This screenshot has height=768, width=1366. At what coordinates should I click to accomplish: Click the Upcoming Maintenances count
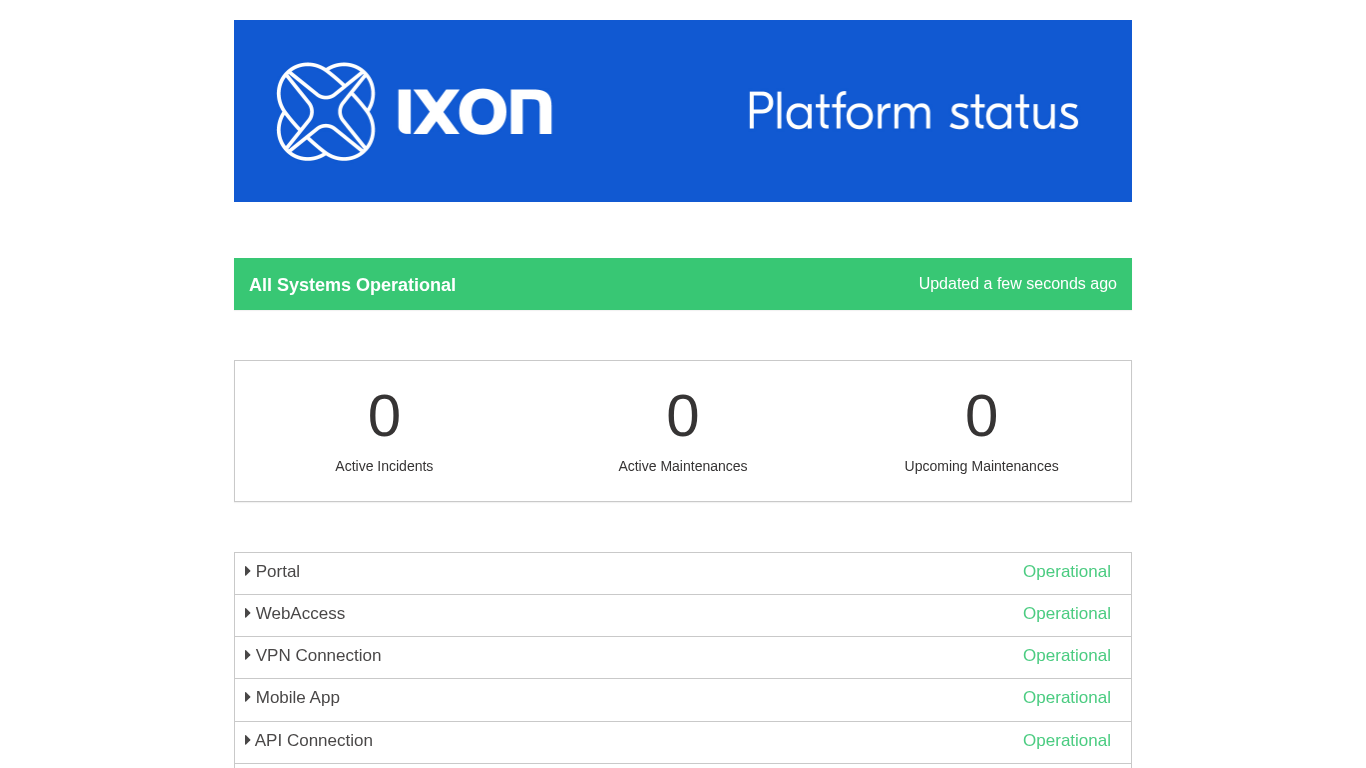click(981, 416)
